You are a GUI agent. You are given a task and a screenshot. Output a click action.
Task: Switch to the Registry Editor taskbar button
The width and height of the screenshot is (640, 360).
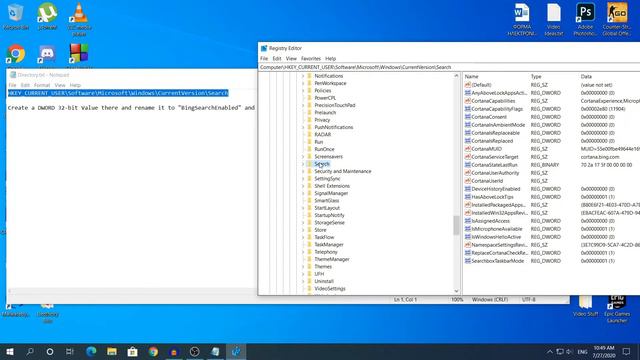click(x=236, y=351)
